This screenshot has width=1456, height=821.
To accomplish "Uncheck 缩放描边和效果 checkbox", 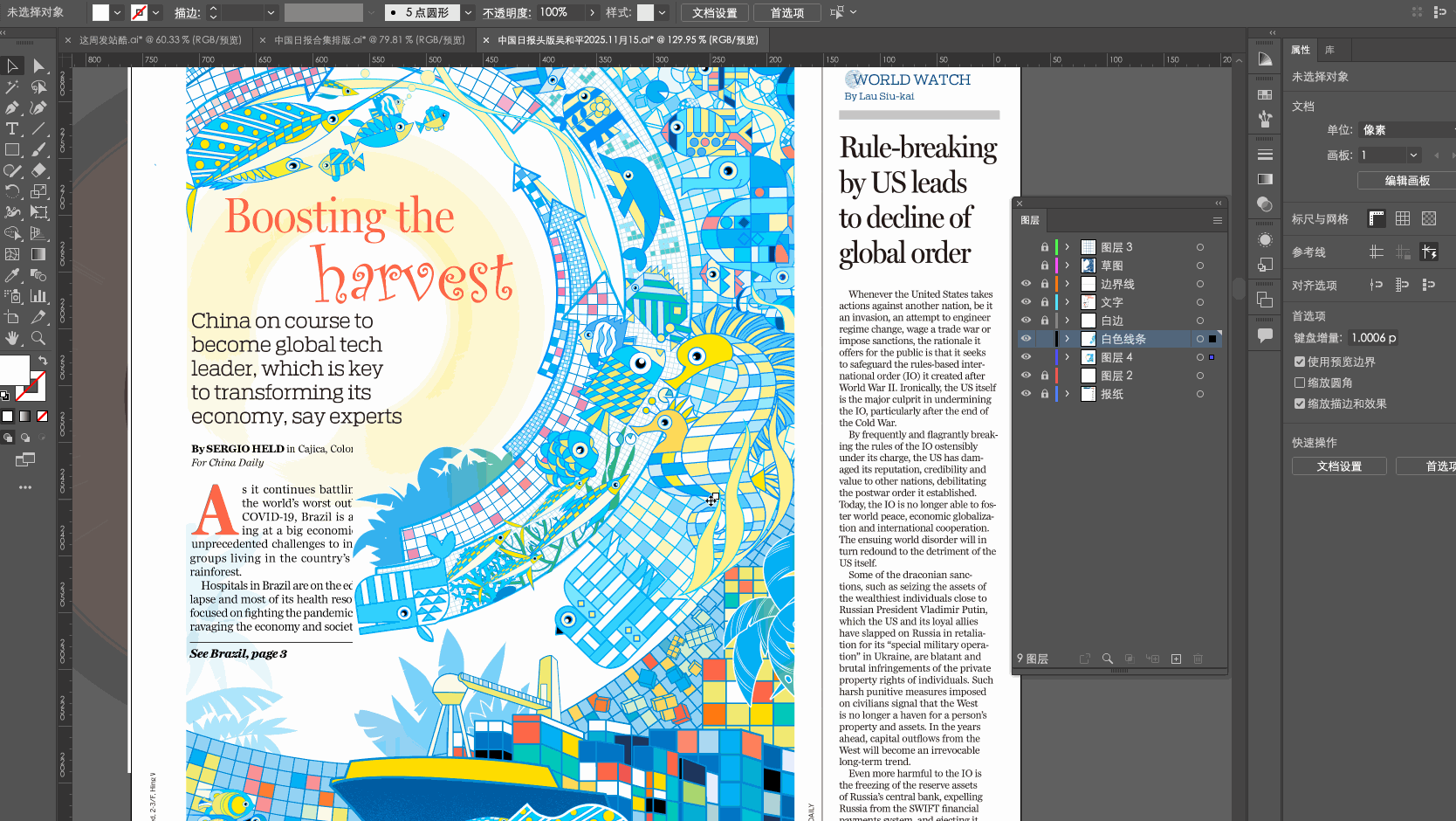I will pyautogui.click(x=1299, y=404).
